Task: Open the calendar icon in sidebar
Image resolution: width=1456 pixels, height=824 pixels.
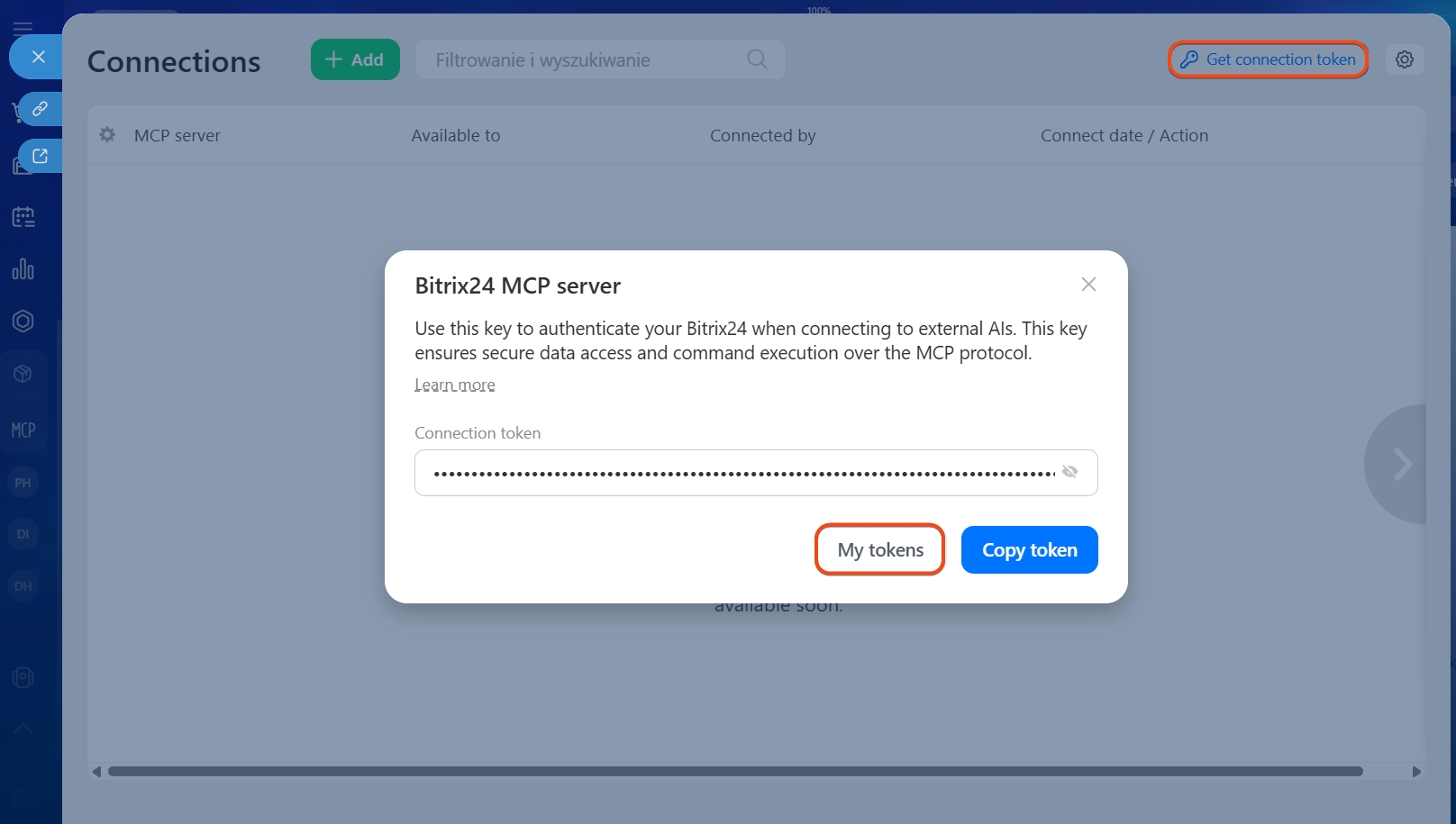Action: [23, 217]
